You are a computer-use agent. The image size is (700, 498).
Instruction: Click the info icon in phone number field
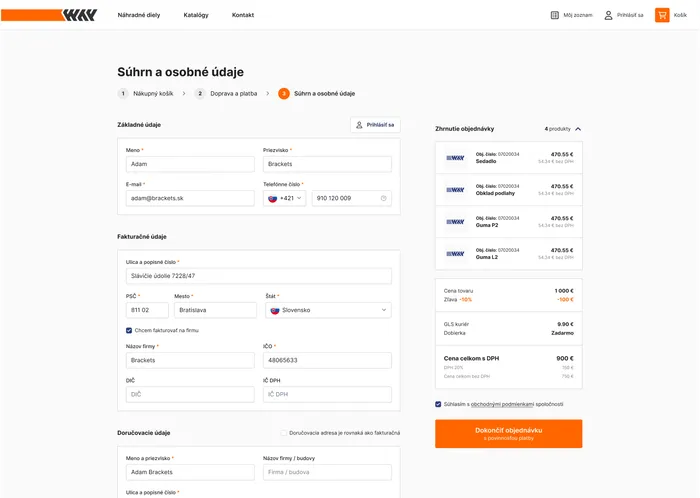pyautogui.click(x=383, y=198)
